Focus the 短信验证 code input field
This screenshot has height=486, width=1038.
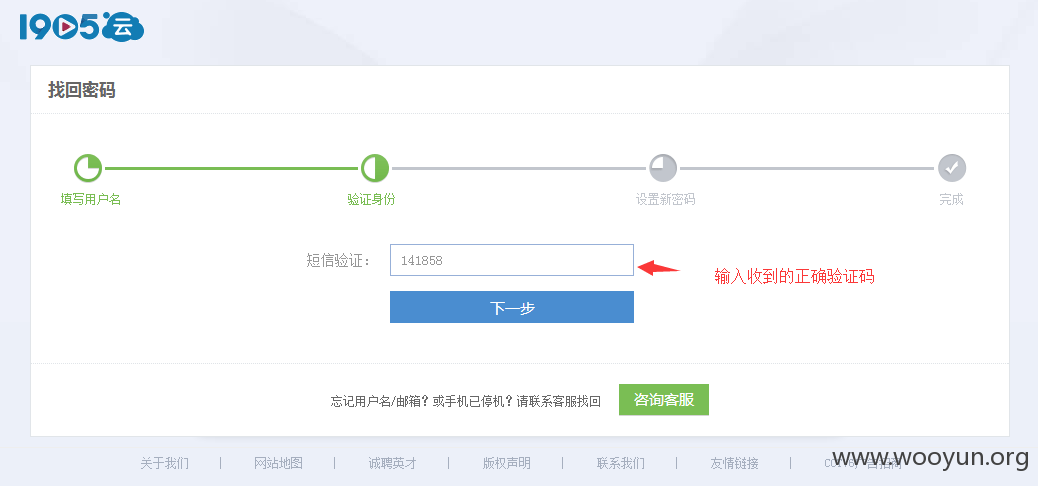coord(512,260)
